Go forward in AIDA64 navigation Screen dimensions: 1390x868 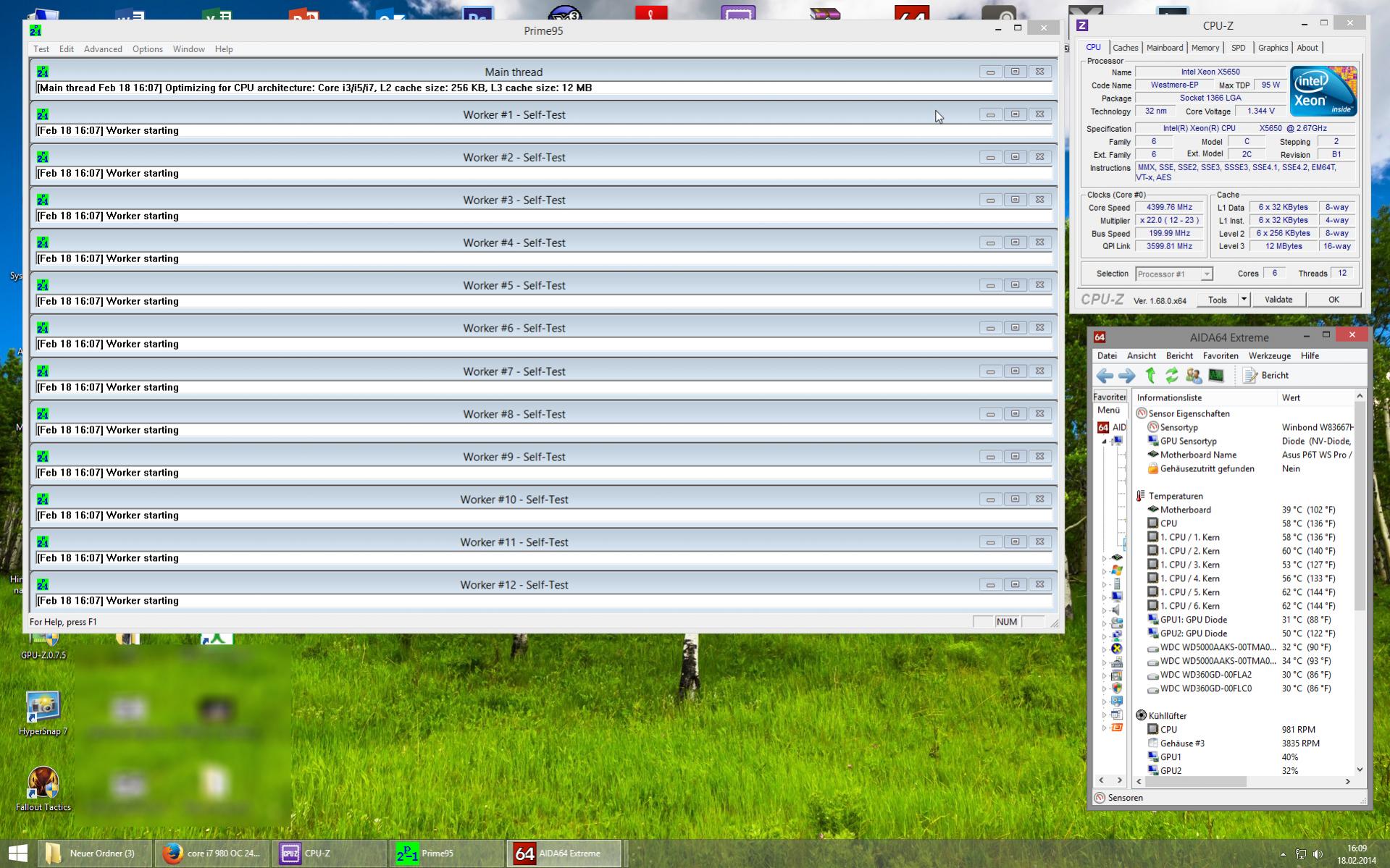[1126, 375]
